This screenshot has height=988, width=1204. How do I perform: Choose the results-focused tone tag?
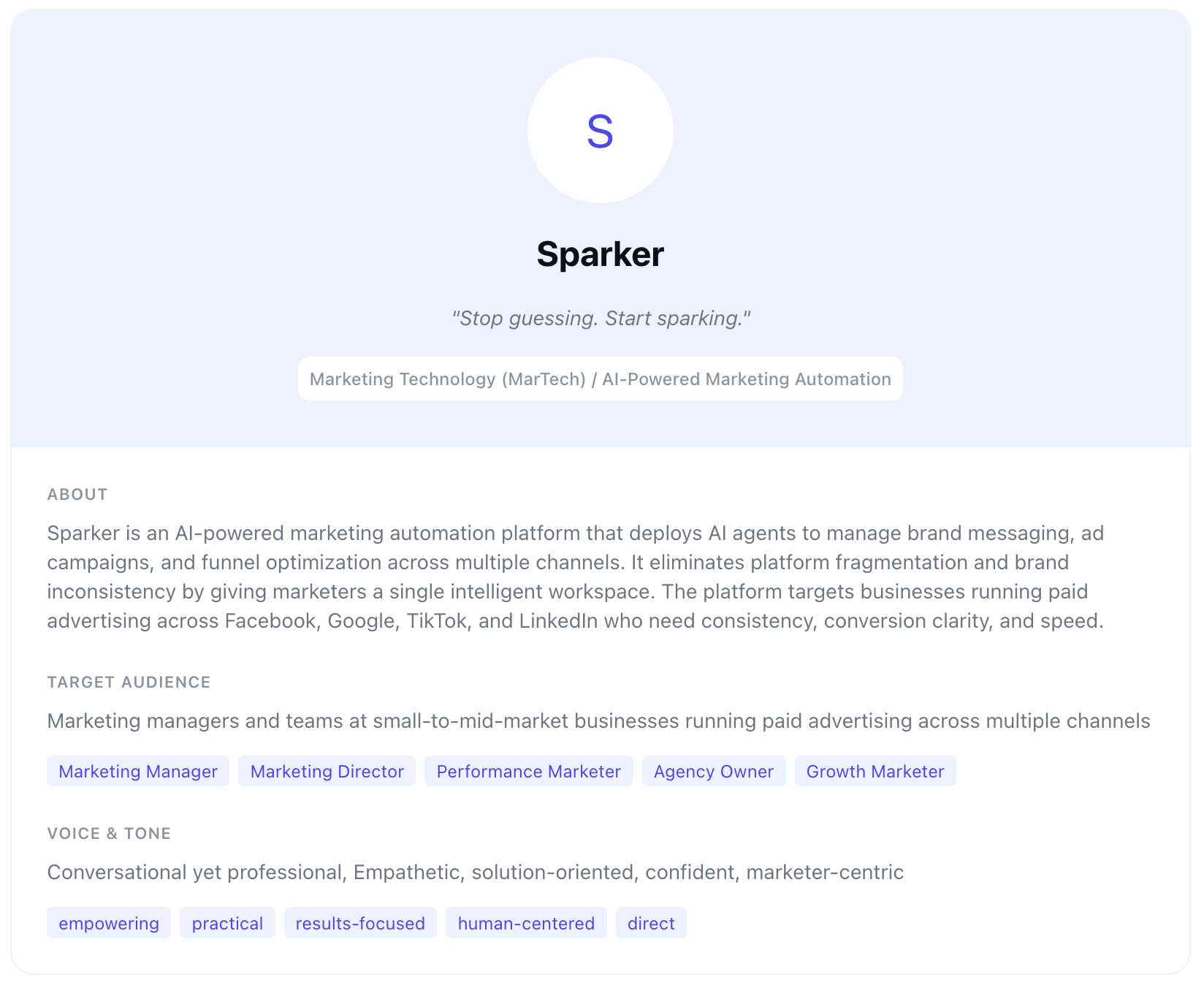[360, 924]
